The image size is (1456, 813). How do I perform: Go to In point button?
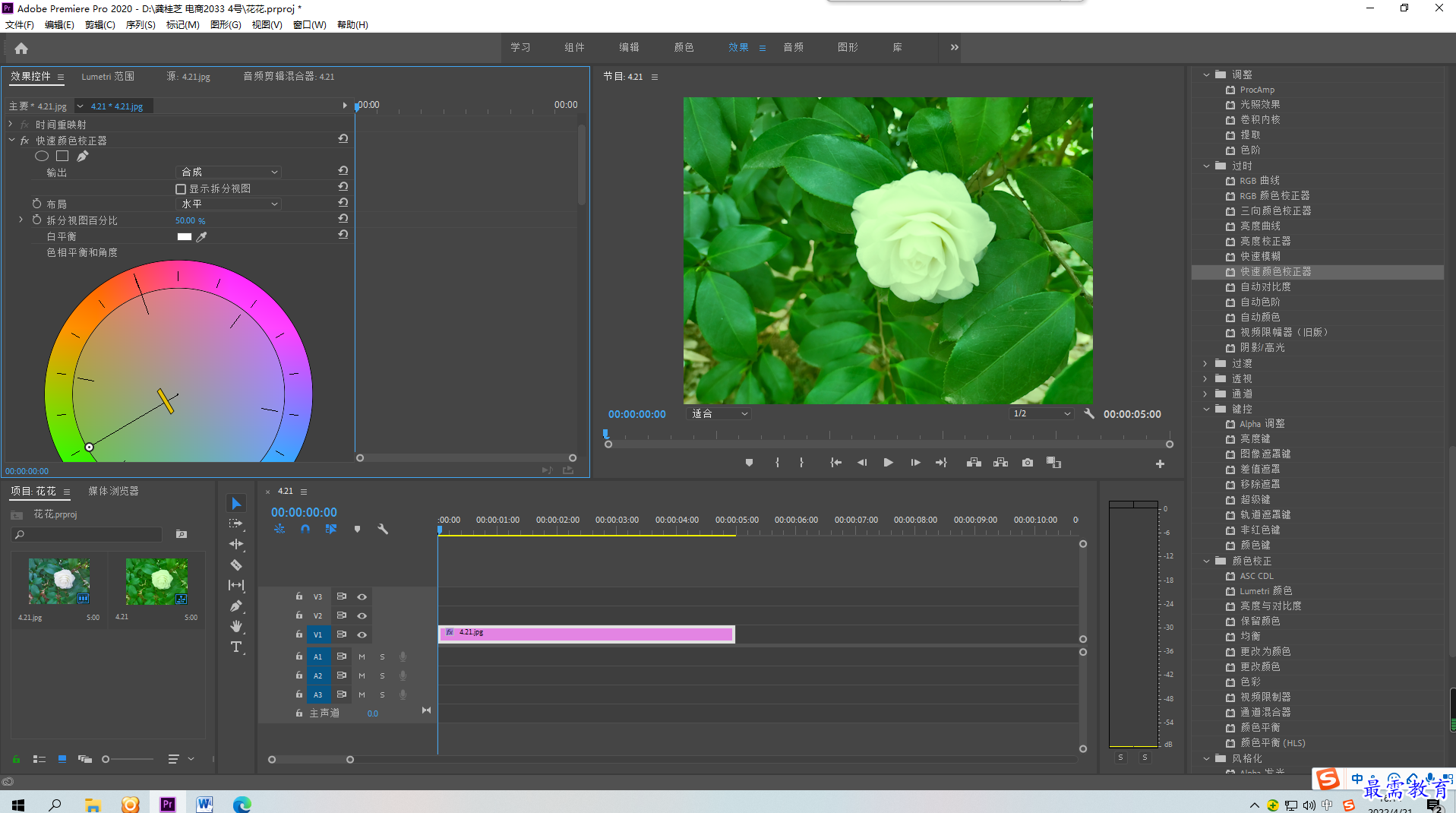[x=835, y=463]
